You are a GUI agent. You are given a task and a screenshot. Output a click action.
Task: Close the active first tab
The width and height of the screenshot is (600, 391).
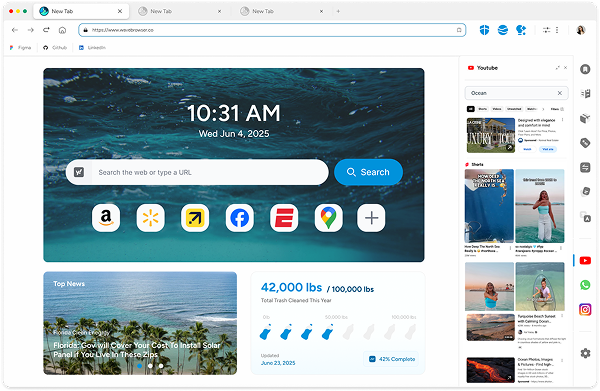120,11
